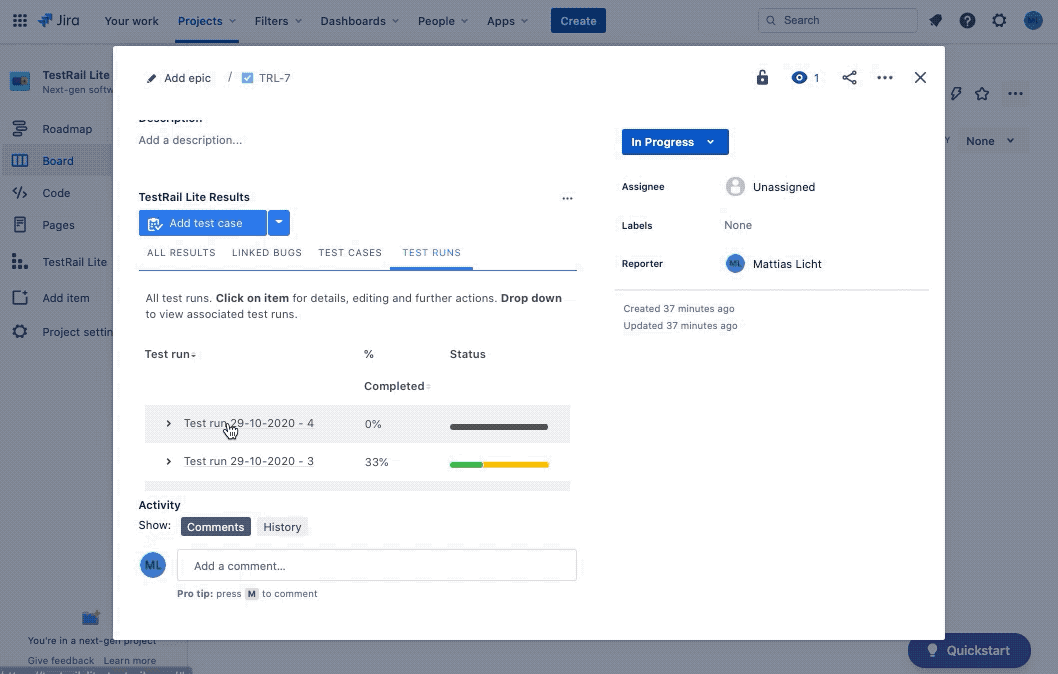Viewport: 1058px width, 674px height.
Task: Open the Projects dropdown menu
Action: click(x=206, y=21)
